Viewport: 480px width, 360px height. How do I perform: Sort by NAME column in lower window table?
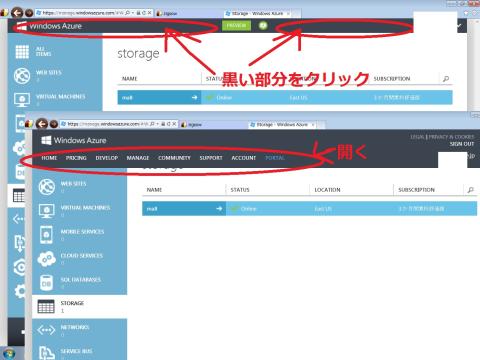pos(154,190)
